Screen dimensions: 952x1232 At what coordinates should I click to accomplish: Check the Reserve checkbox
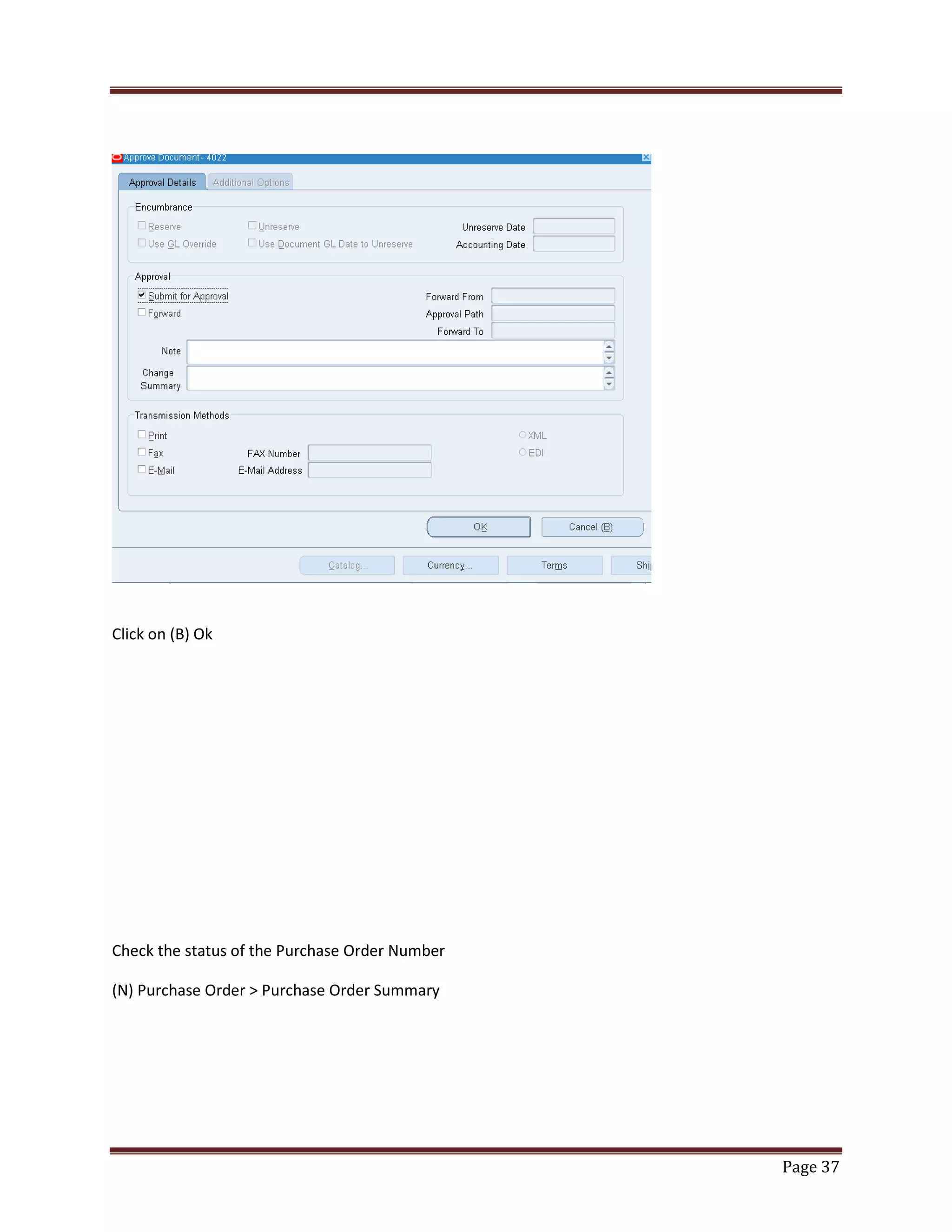142,225
